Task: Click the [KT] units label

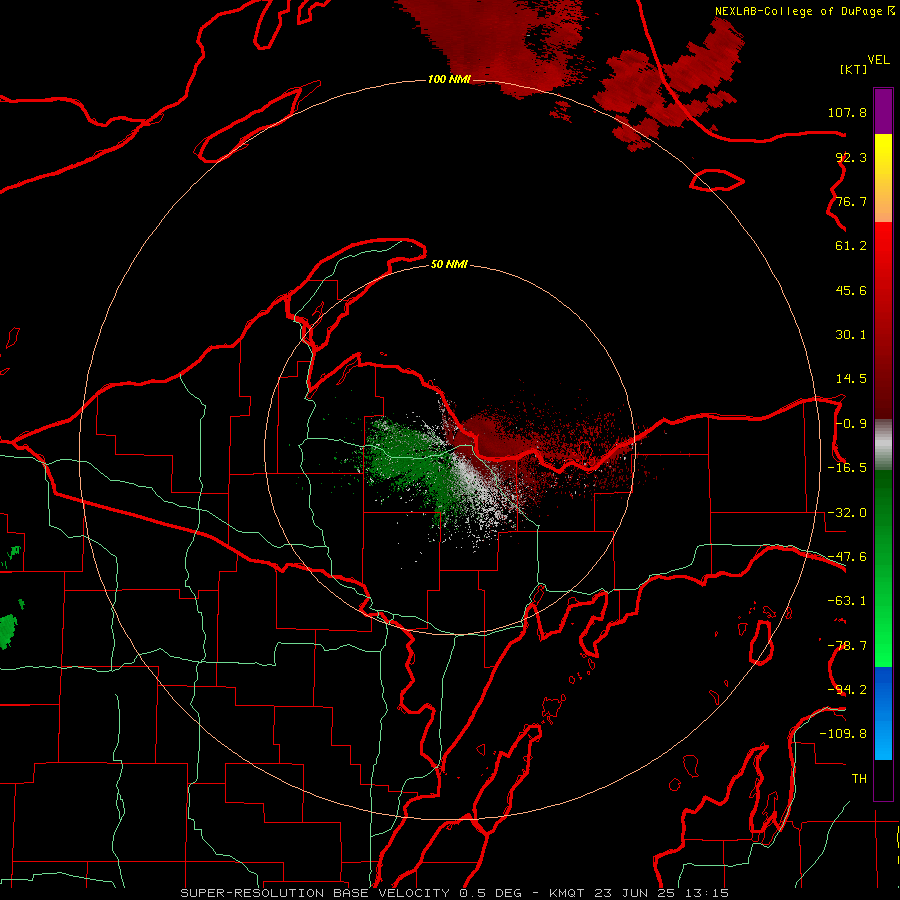Action: (854, 69)
